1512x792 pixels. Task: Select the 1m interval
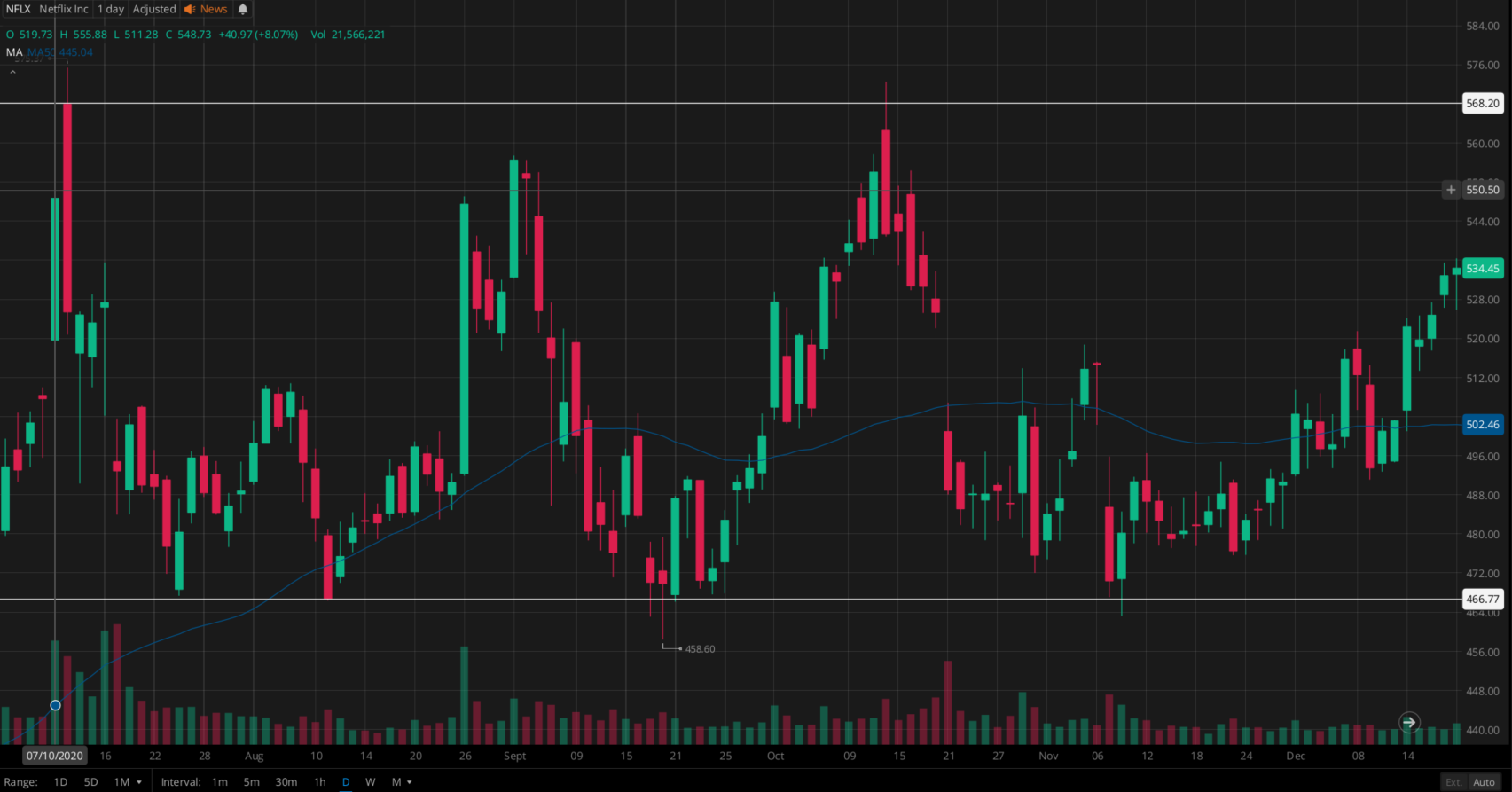point(220,782)
